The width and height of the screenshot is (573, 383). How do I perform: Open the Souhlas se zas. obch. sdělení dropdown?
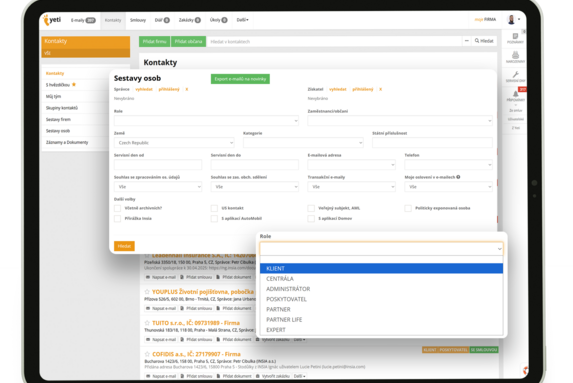(x=255, y=187)
